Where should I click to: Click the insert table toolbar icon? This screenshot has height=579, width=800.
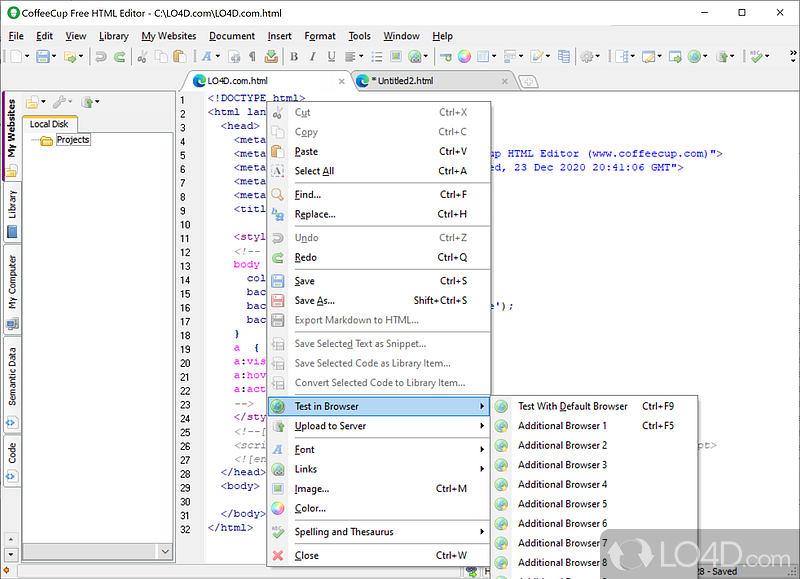point(483,56)
